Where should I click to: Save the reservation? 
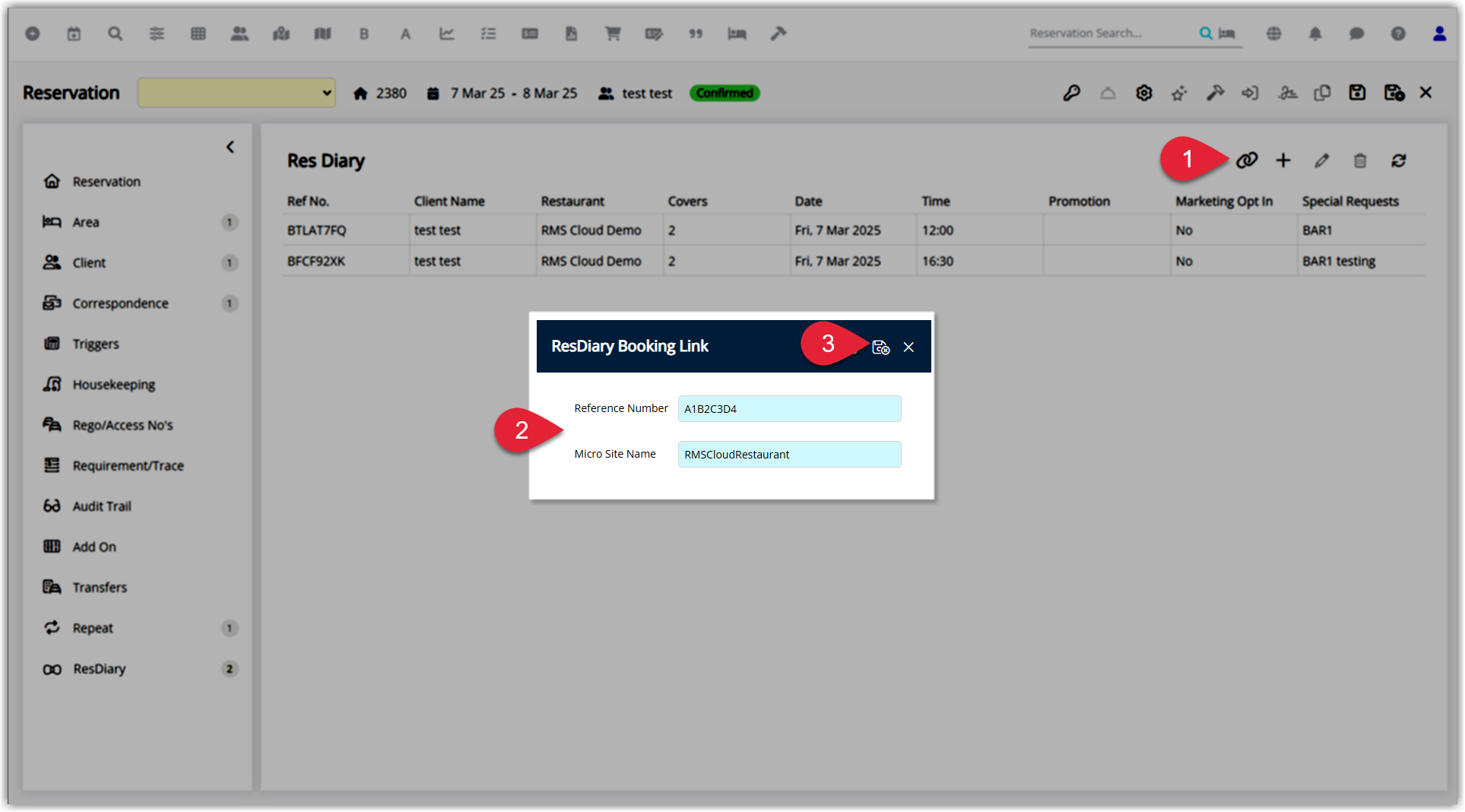click(1357, 93)
